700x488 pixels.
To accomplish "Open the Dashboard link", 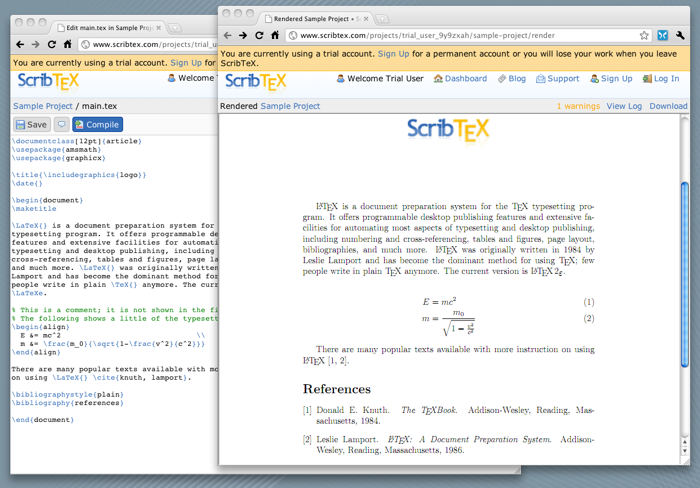I will tap(460, 79).
